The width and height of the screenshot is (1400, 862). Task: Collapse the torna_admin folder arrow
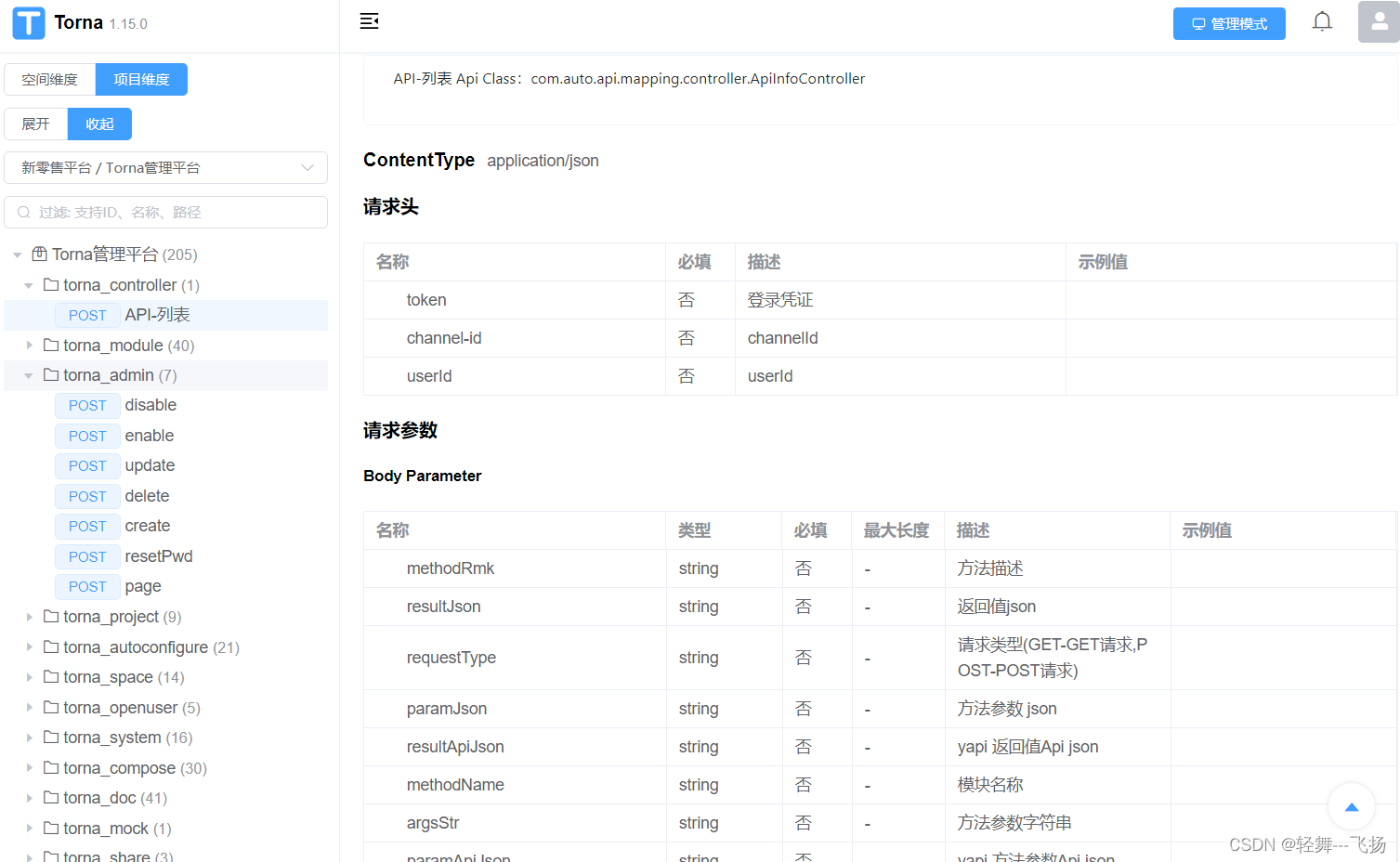pos(29,375)
